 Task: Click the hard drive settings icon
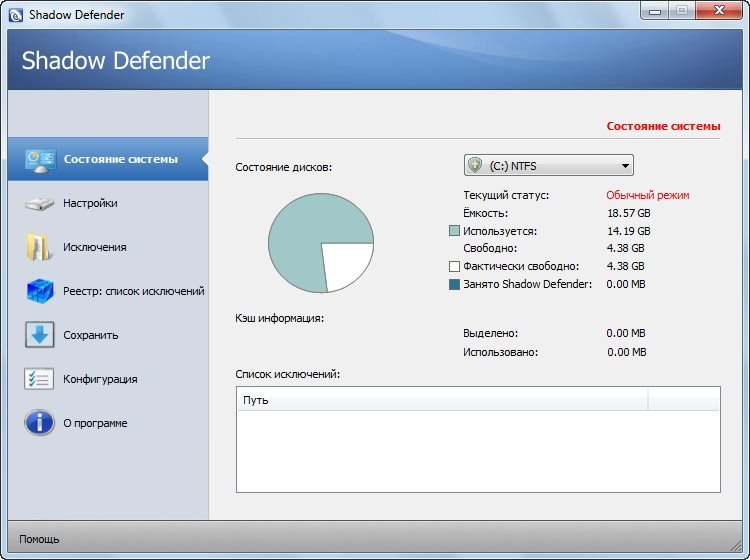tap(39, 204)
